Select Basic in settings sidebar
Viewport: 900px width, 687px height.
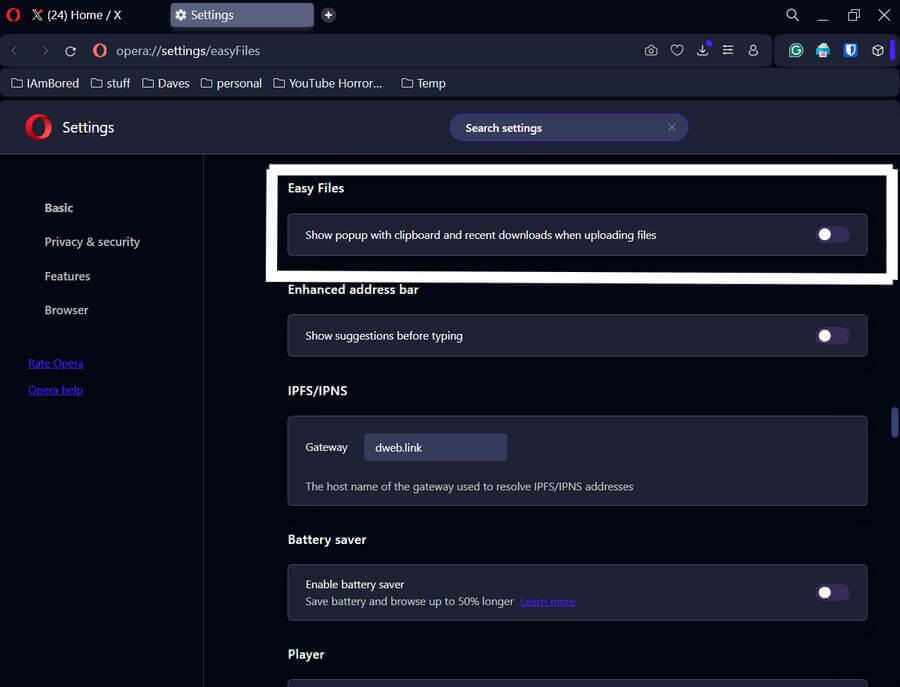[x=59, y=208]
